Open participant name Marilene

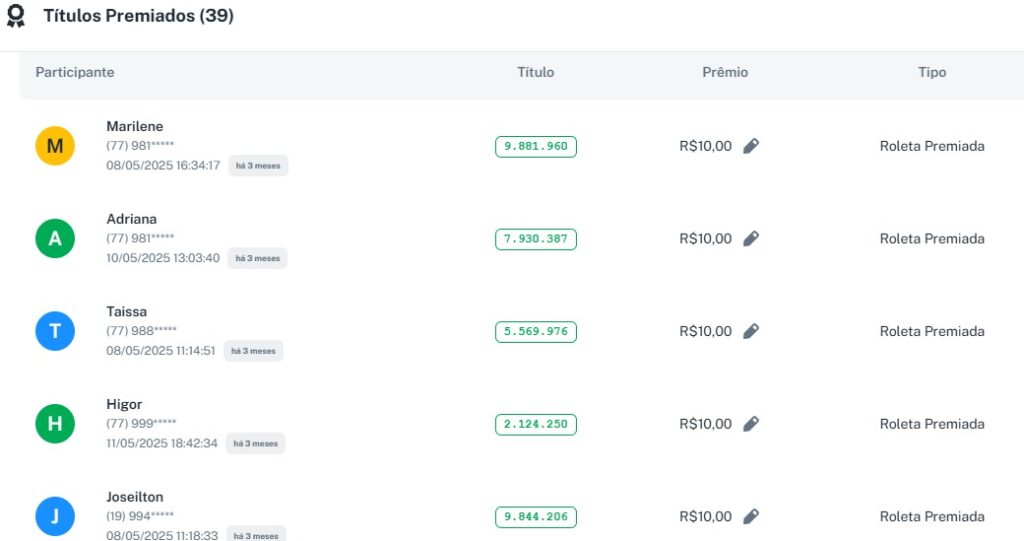[135, 127]
